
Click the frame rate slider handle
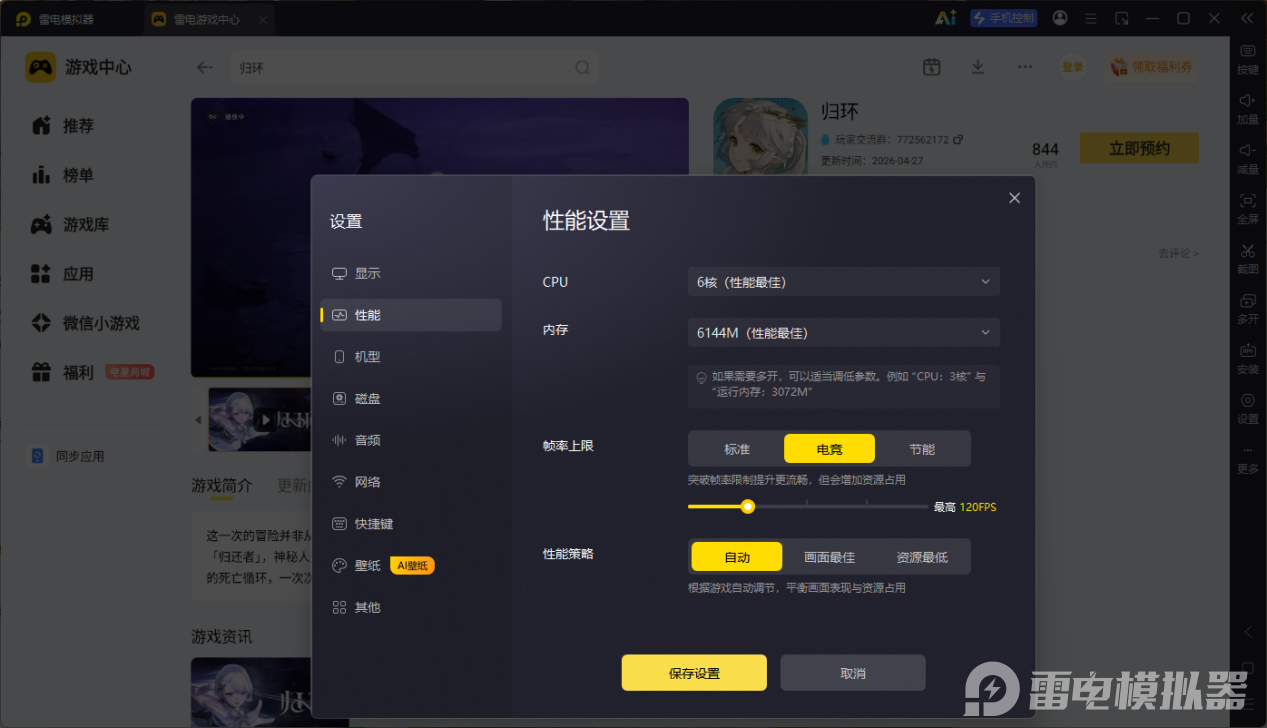click(x=747, y=507)
